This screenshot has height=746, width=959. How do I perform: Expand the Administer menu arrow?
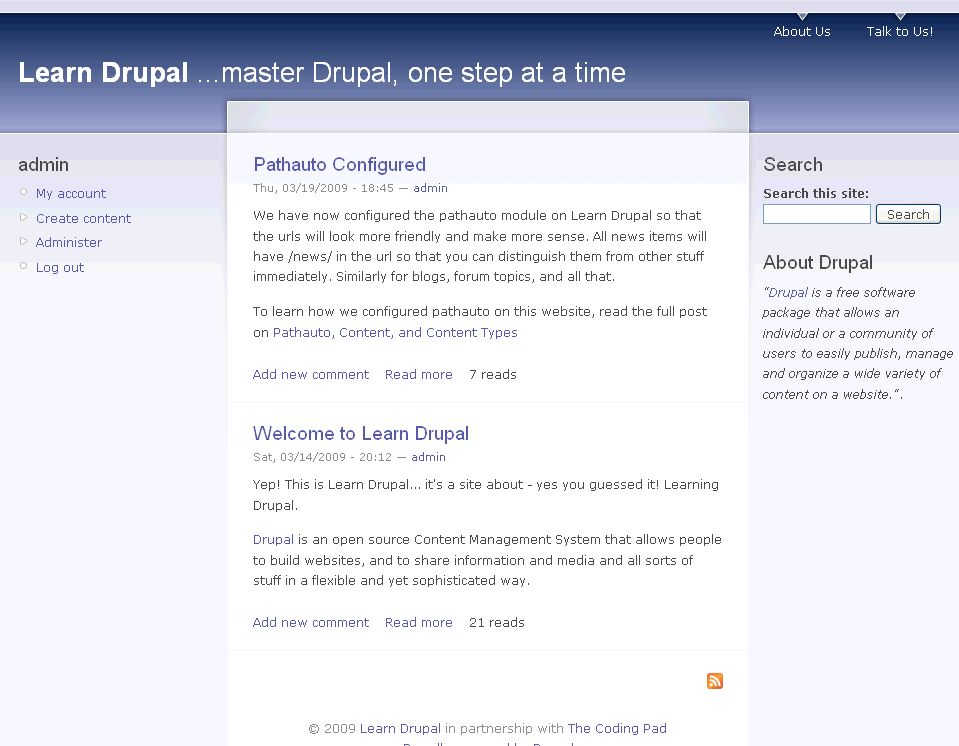click(23, 242)
